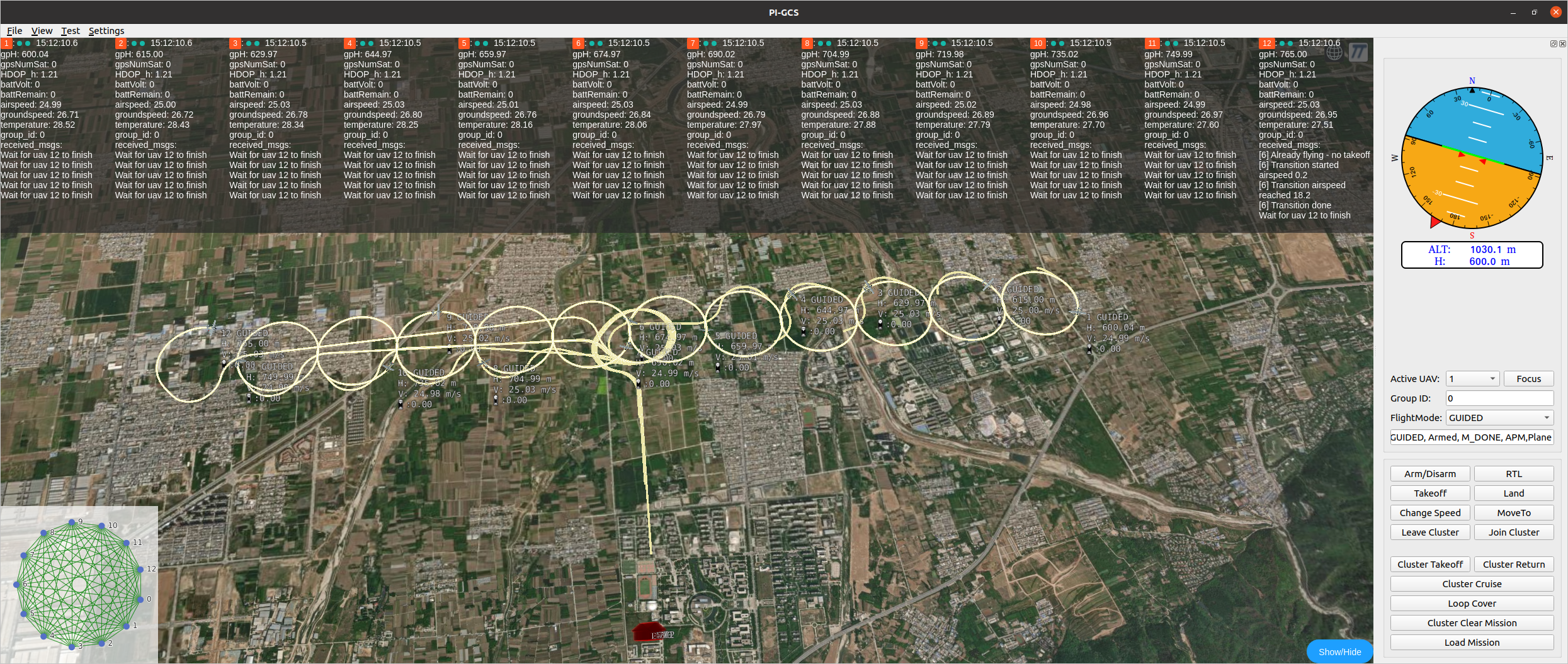Click the RTL button
The width and height of the screenshot is (1568, 664).
pos(1514,473)
